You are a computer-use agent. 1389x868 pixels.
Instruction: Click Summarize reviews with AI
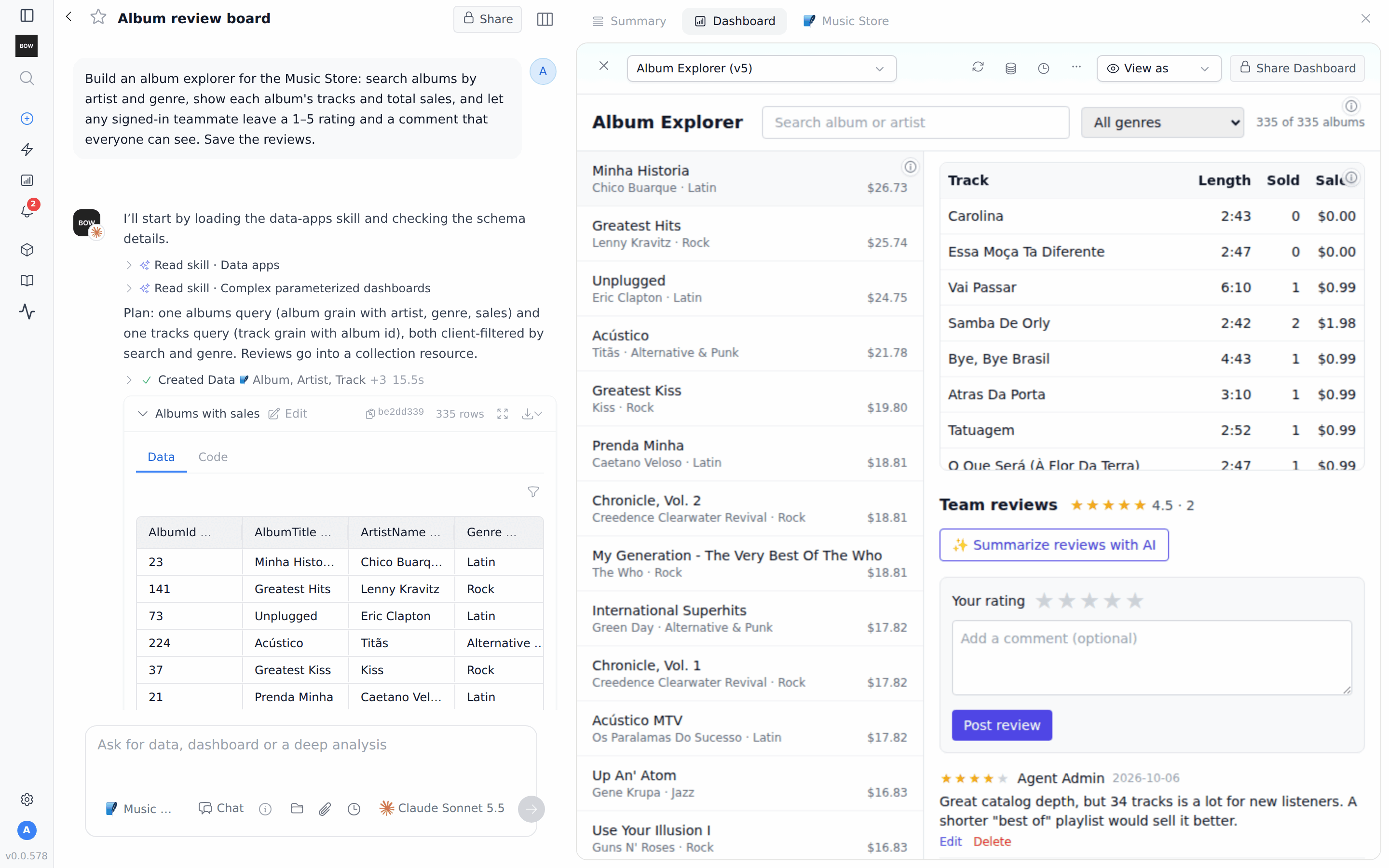[1054, 545]
